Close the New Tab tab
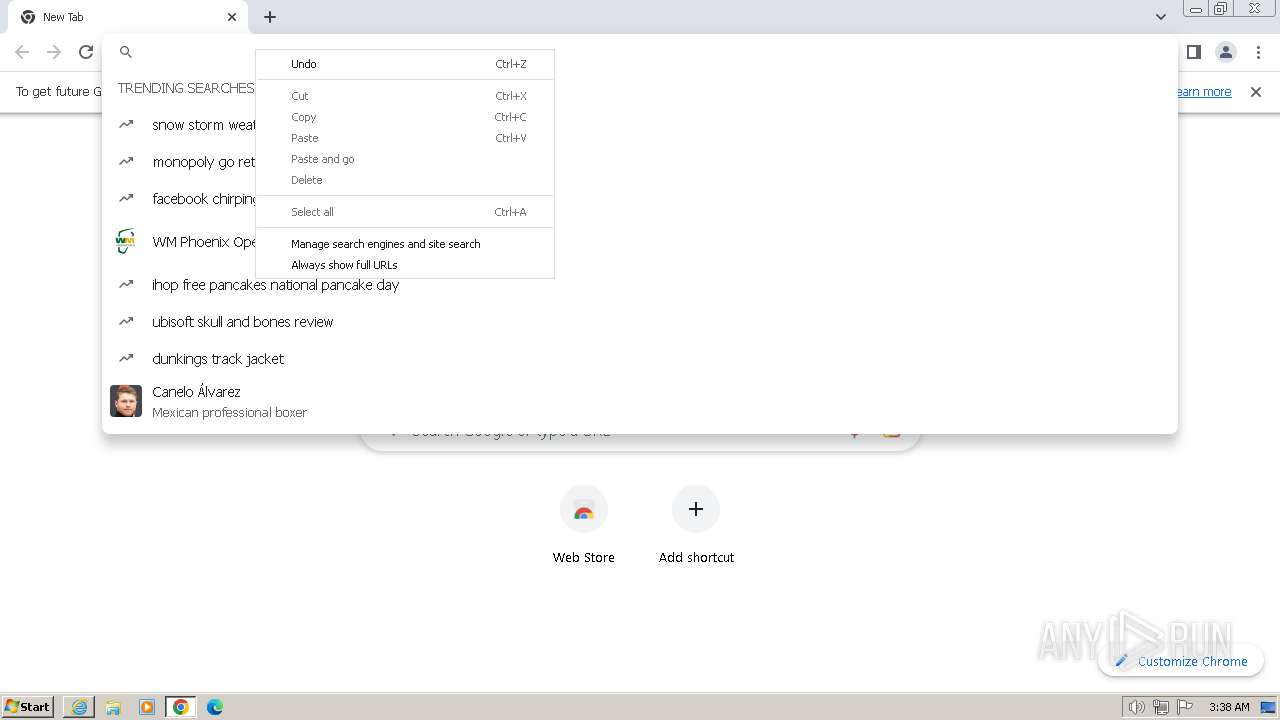This screenshot has height=720, width=1280. click(x=232, y=17)
